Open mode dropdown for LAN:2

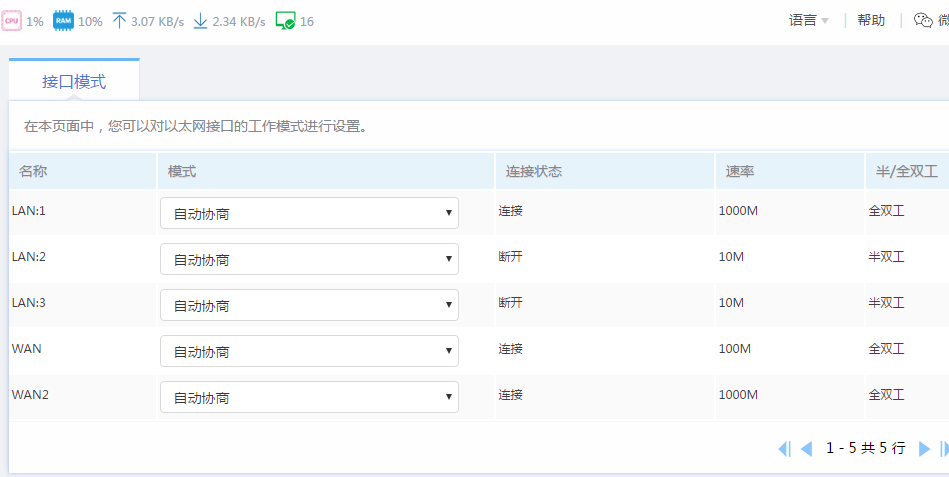[x=309, y=259]
